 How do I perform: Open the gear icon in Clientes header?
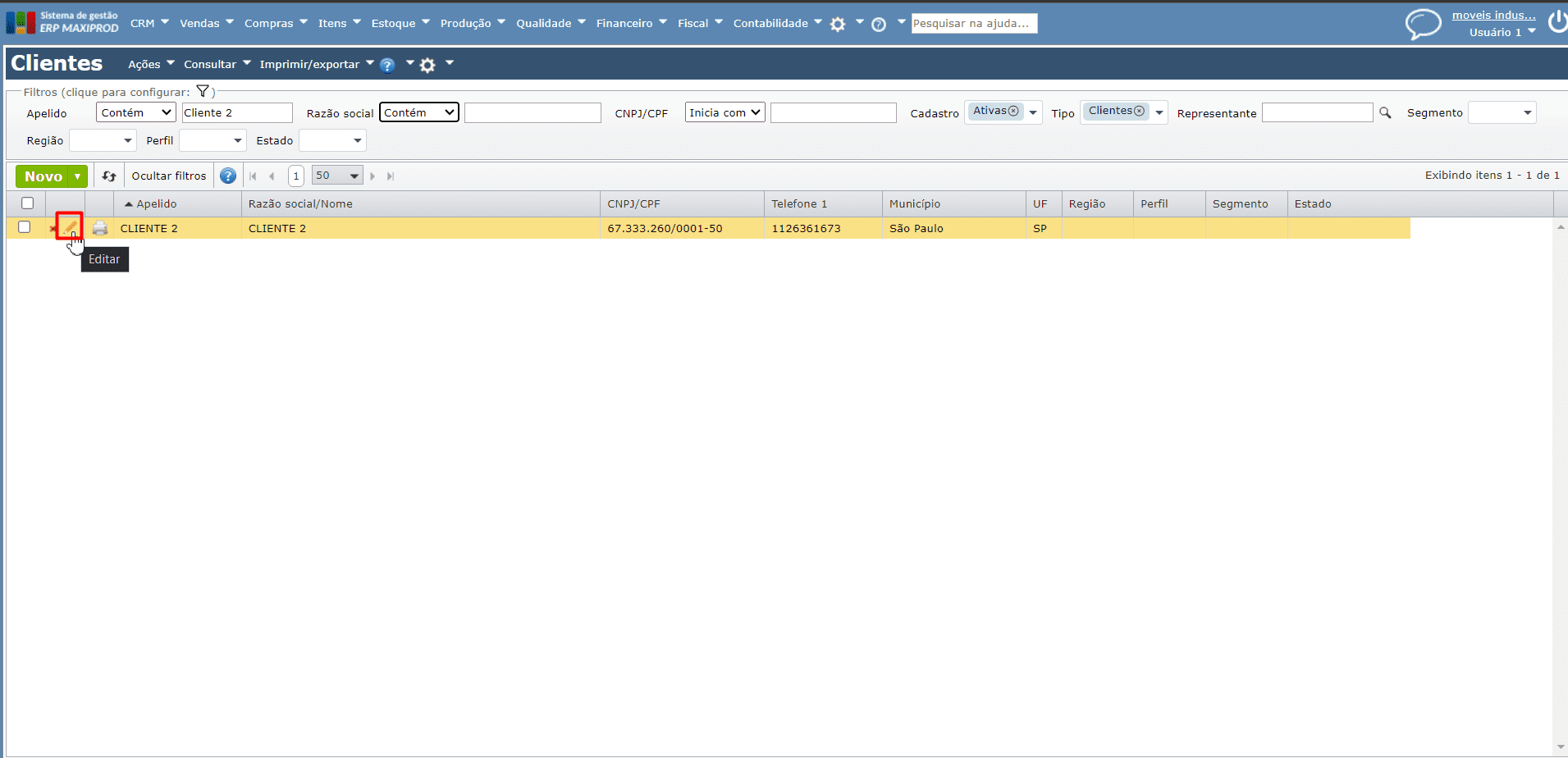click(427, 65)
